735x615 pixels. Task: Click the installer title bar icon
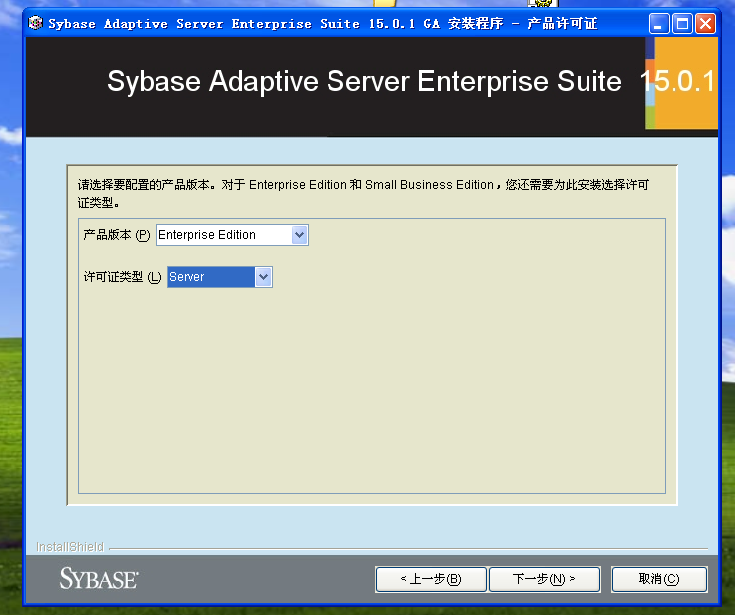[35, 23]
